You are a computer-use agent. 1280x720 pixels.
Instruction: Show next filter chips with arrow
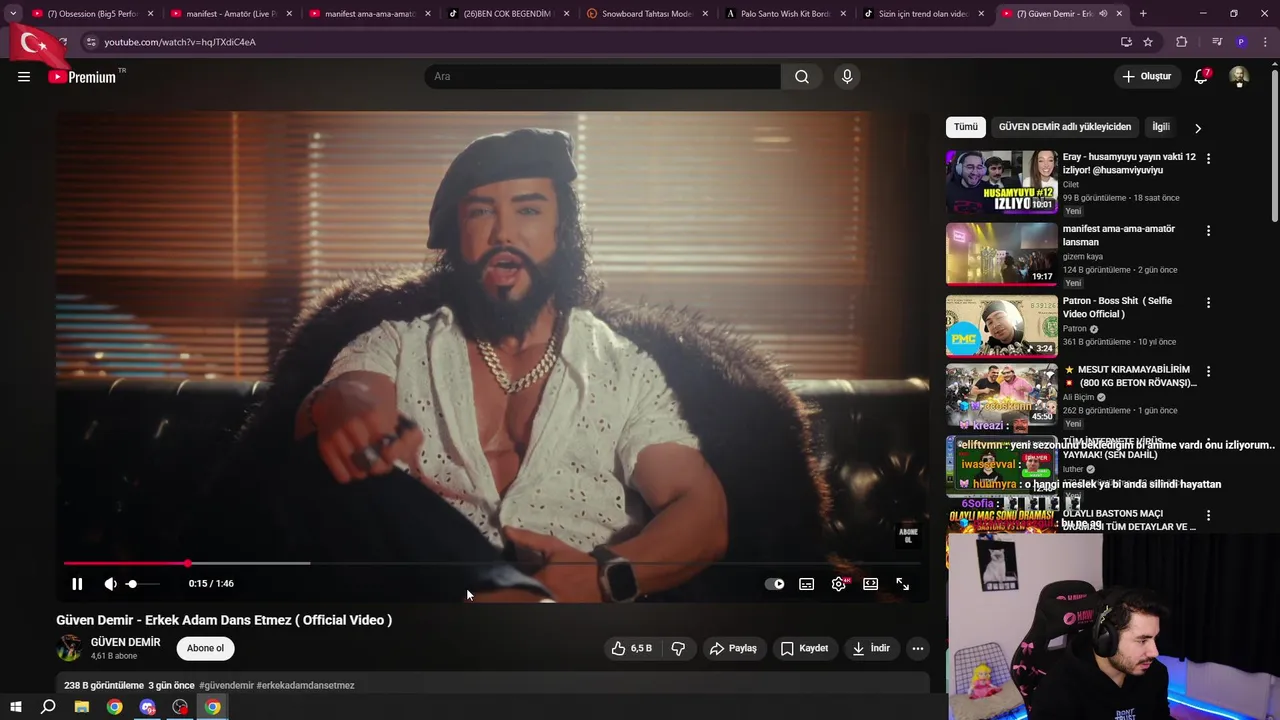(x=1198, y=128)
